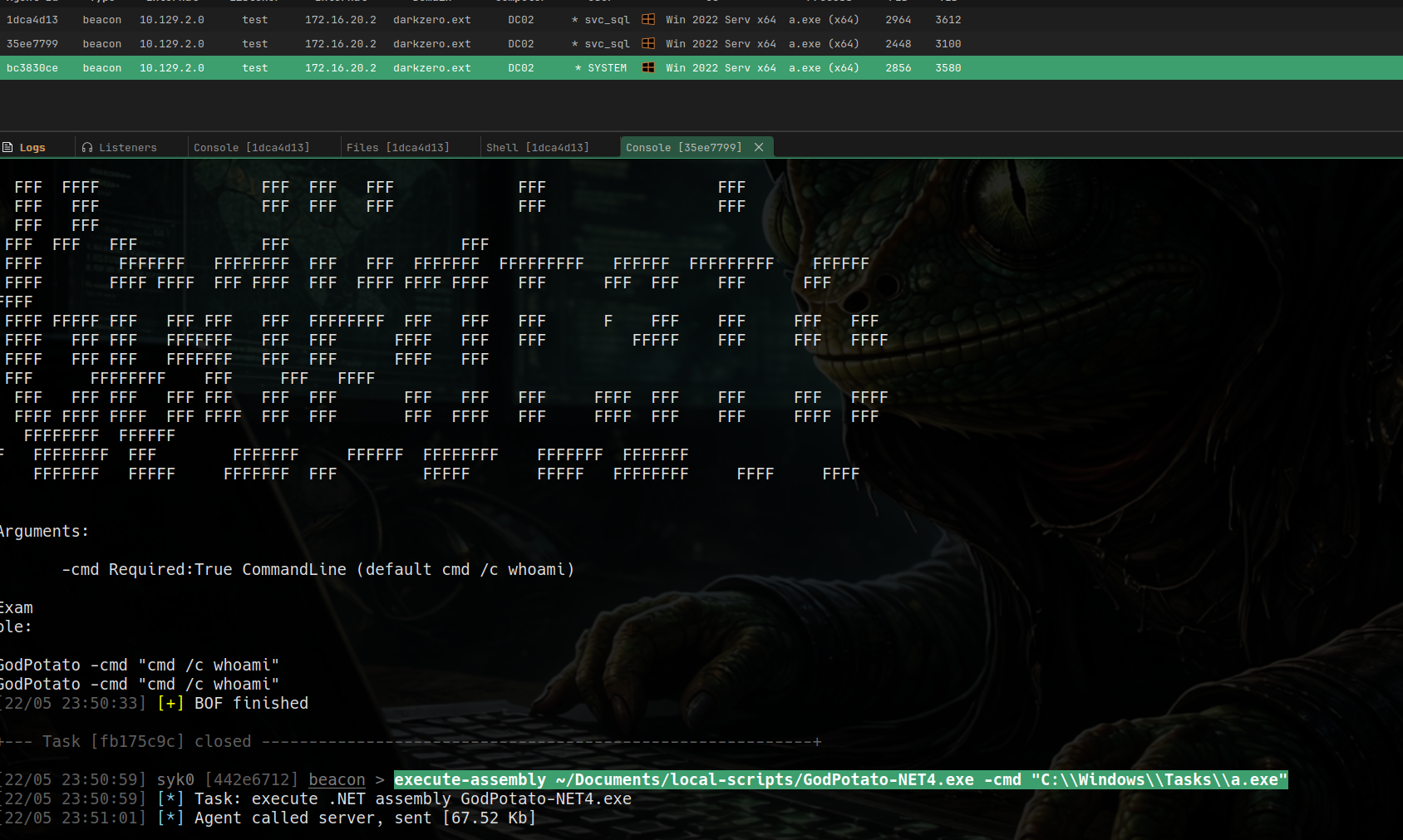Click the Windows icon in the 1dca4d13 row
The image size is (1403, 840).
point(648,19)
